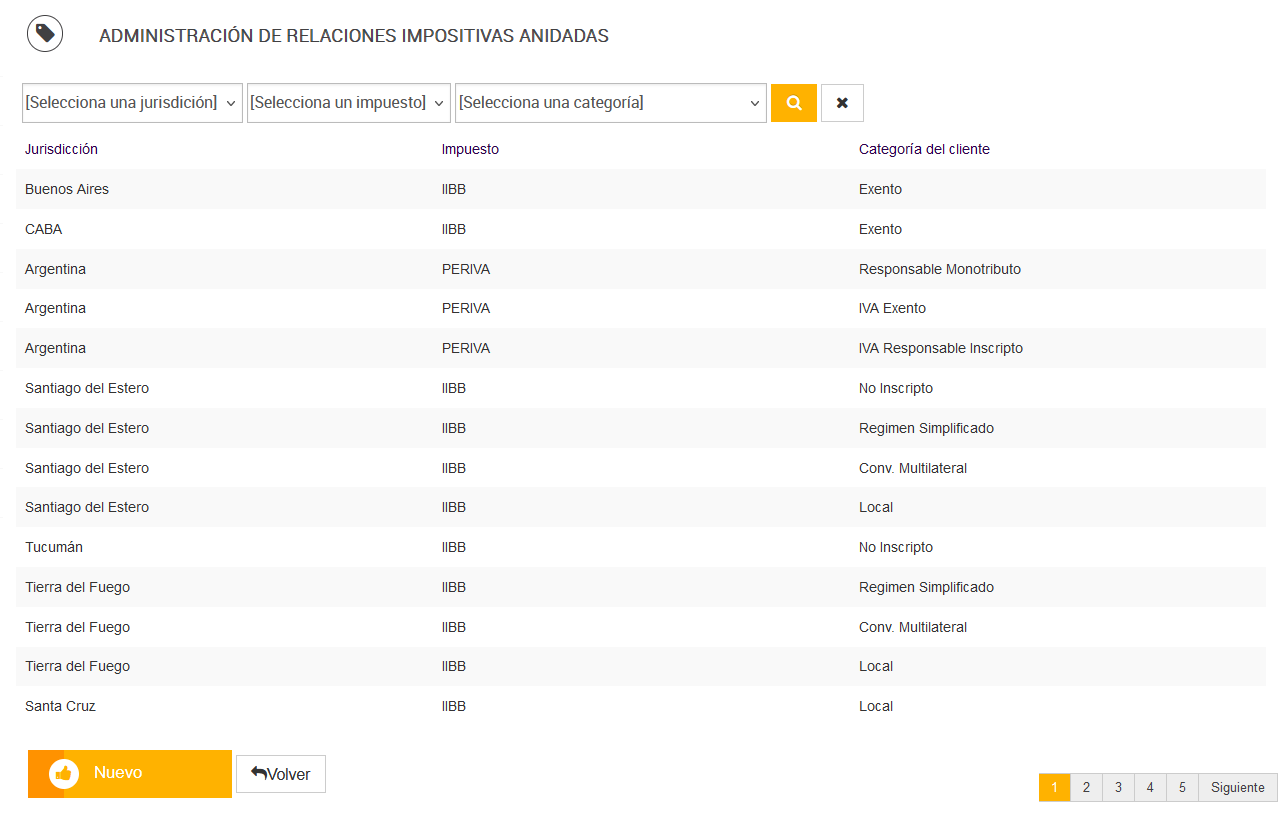
Task: Click the orange search magnifier button
Action: [794, 103]
